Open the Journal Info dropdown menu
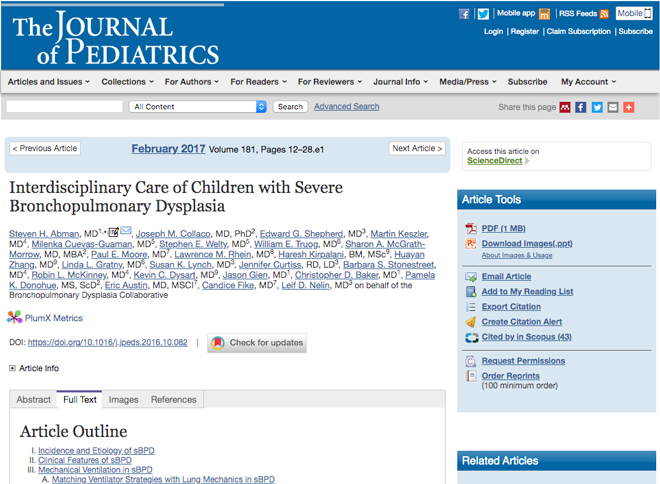This screenshot has width=660, height=484. [400, 82]
